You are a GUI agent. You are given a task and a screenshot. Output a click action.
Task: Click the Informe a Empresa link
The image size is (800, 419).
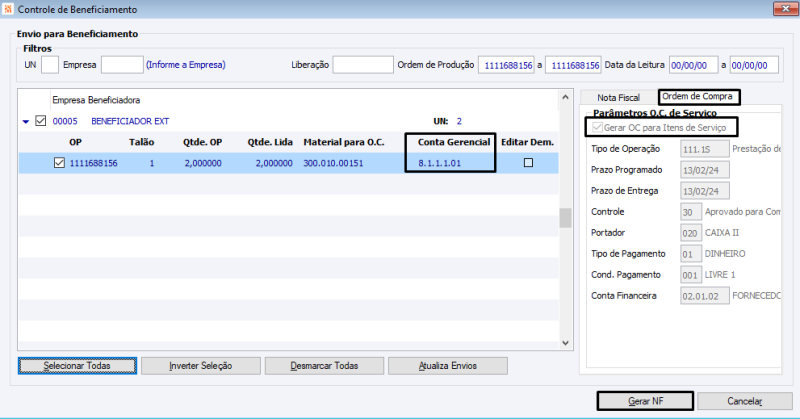[186, 65]
